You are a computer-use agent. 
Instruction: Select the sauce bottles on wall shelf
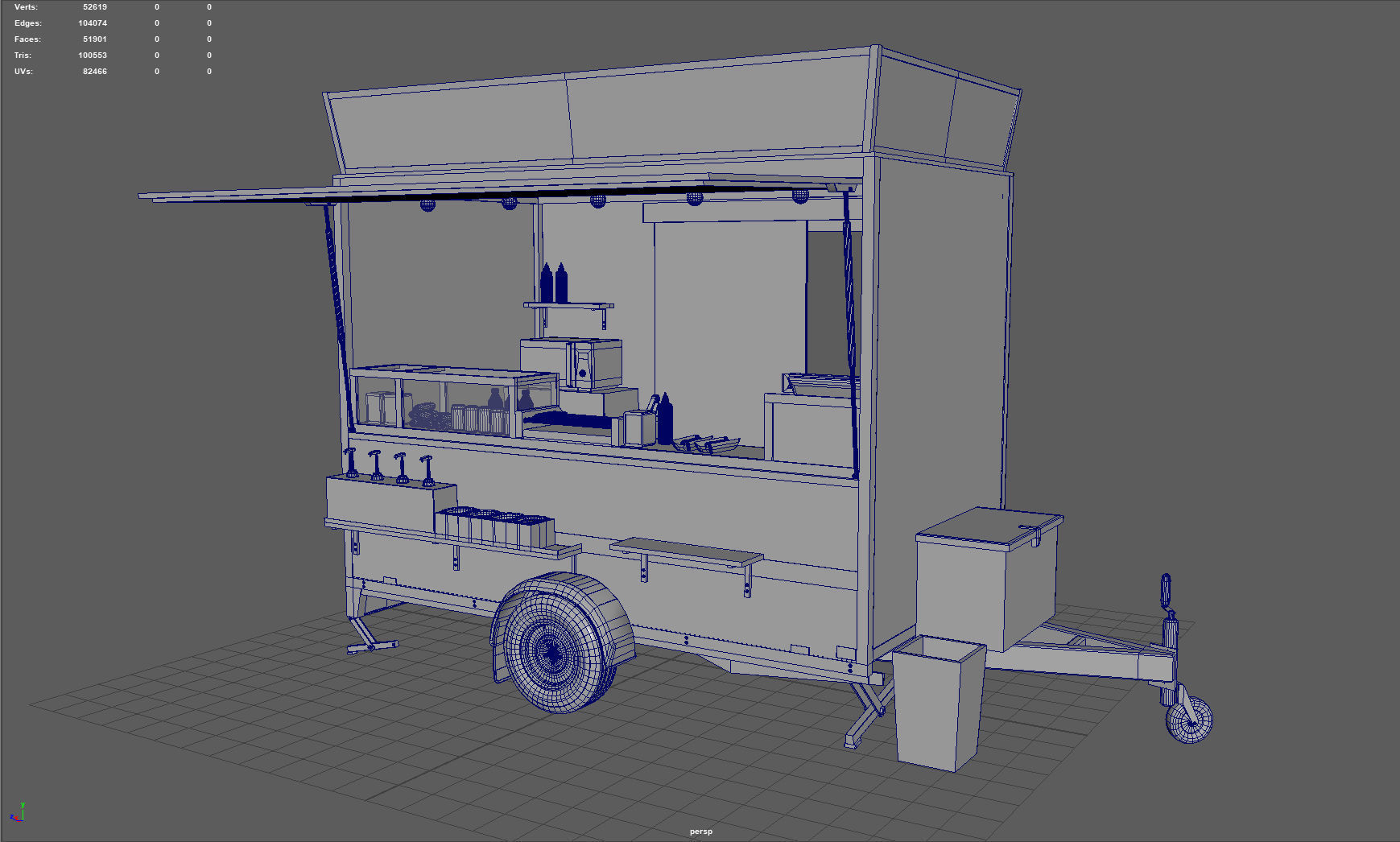click(554, 283)
